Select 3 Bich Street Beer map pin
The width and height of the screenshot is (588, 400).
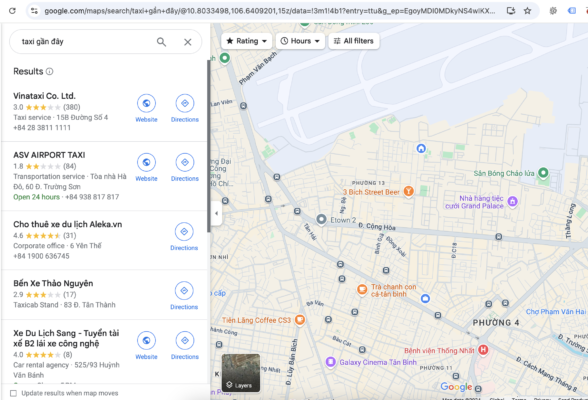pos(408,191)
